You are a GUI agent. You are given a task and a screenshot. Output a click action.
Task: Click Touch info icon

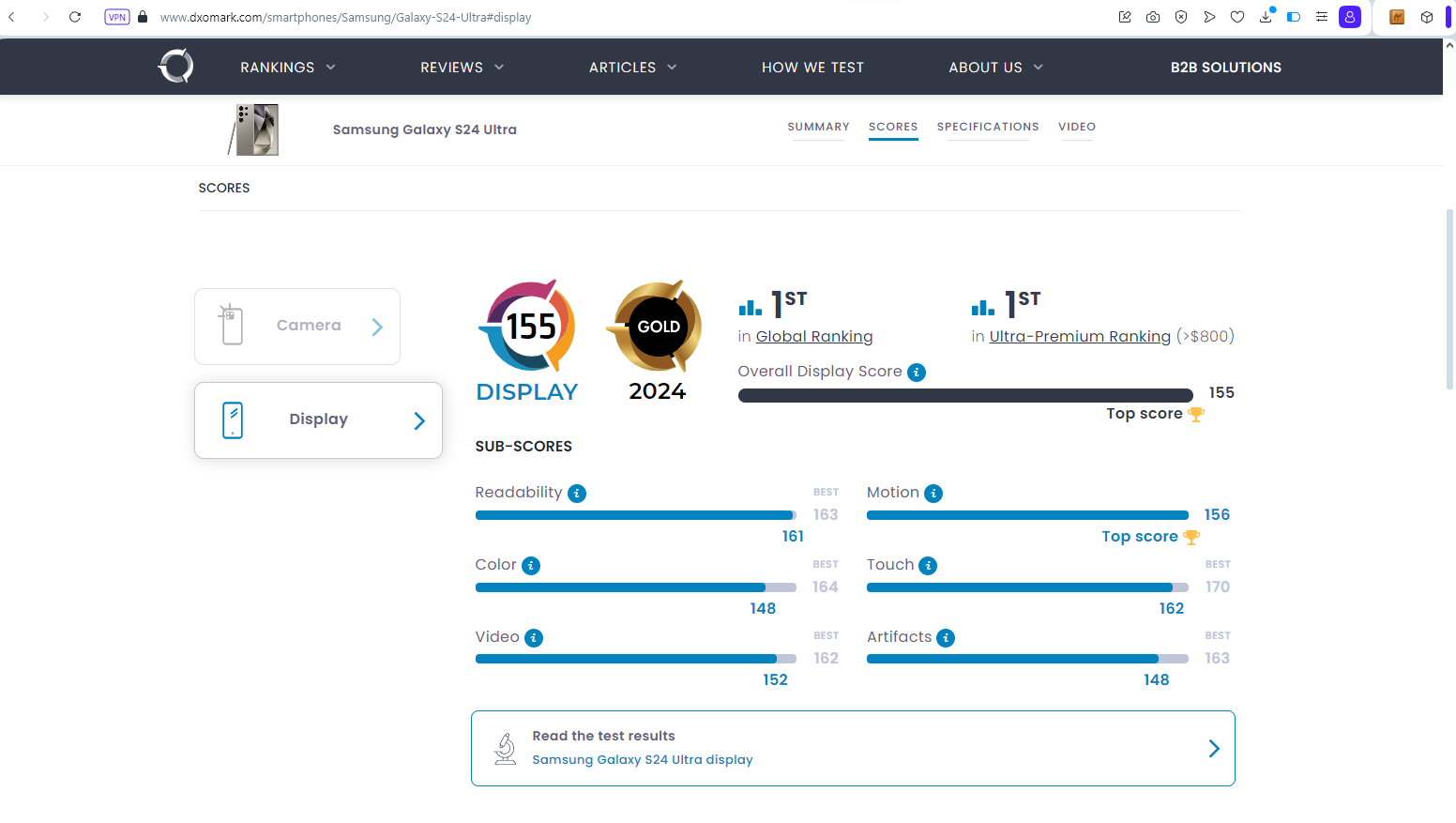(928, 566)
